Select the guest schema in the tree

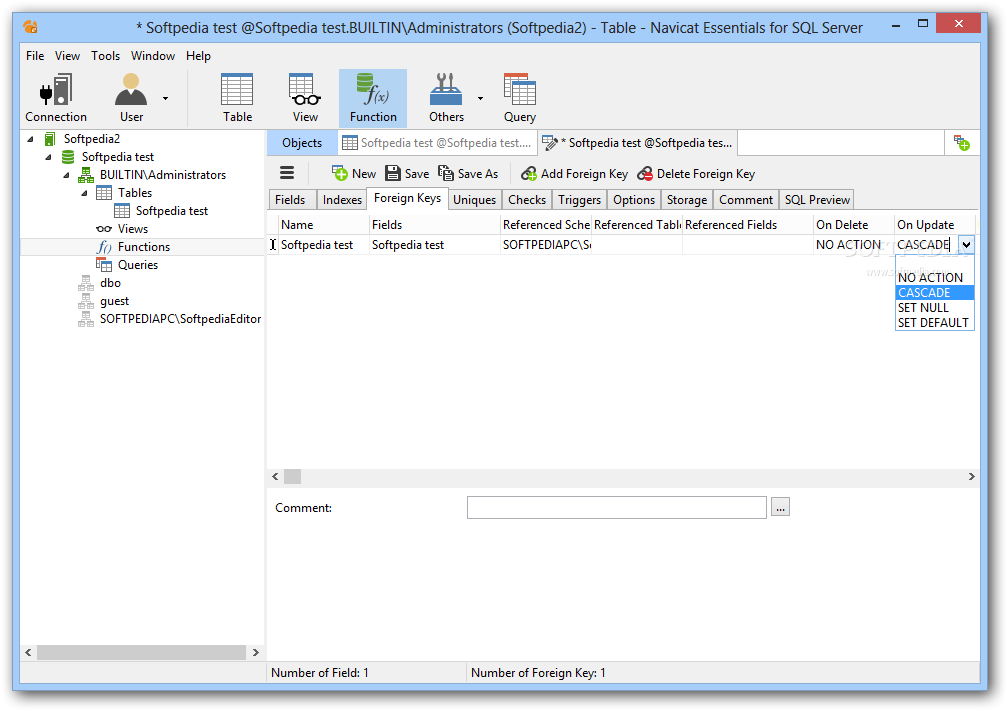(x=114, y=301)
